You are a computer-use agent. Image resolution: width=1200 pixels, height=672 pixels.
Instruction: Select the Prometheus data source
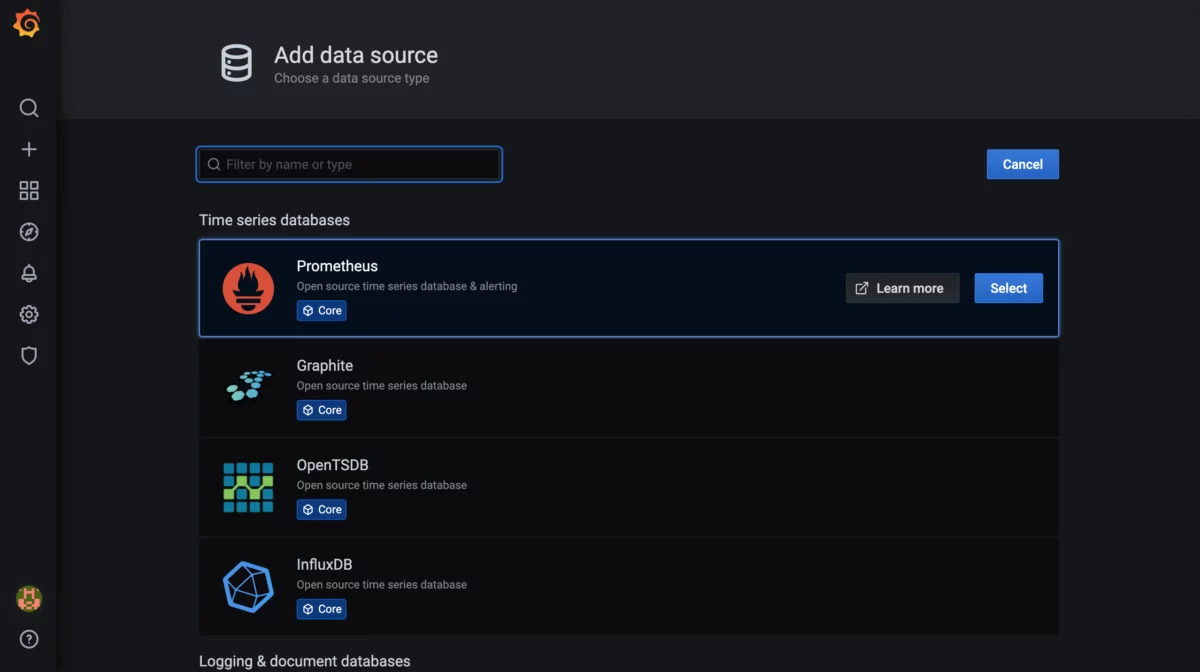point(1008,288)
